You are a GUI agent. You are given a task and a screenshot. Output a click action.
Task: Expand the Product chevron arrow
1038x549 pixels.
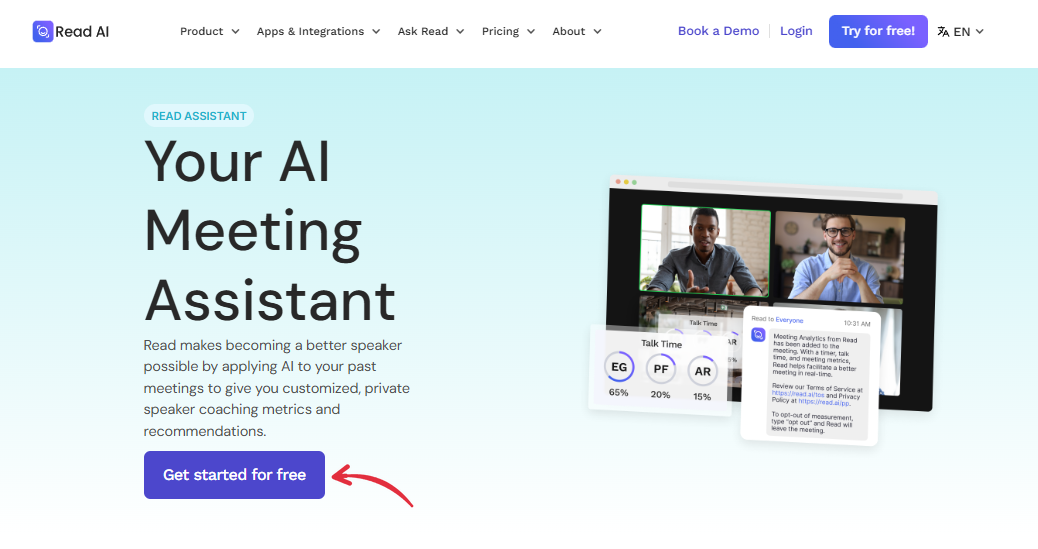point(235,32)
